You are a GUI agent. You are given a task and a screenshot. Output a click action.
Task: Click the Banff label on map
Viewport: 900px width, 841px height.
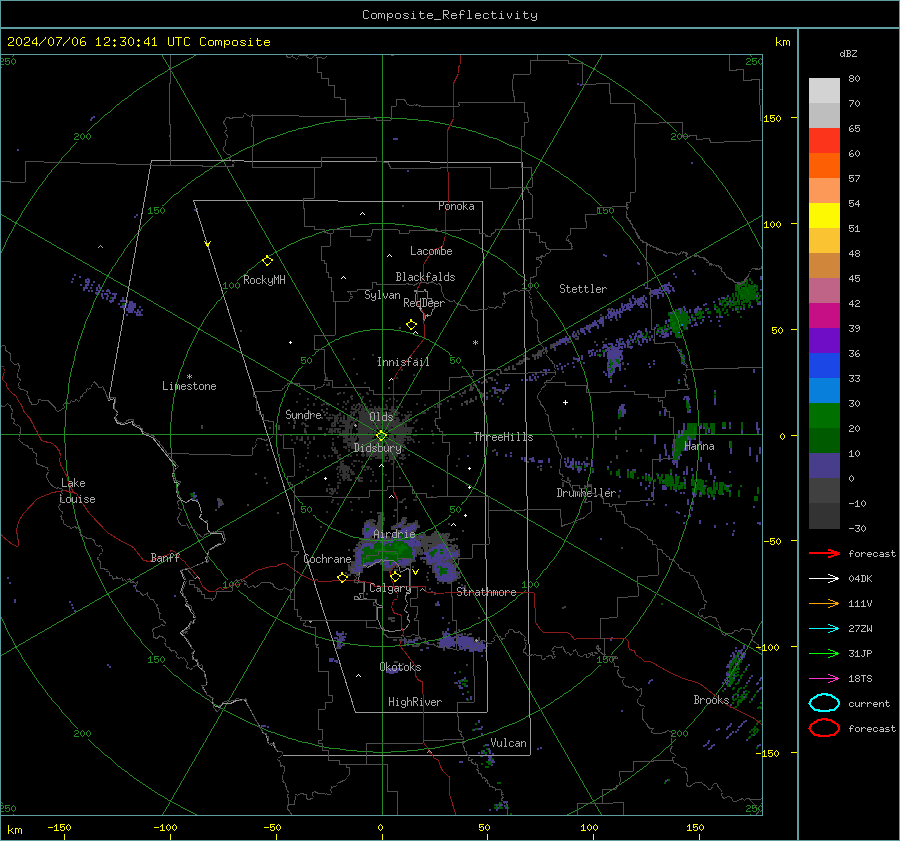(165, 557)
